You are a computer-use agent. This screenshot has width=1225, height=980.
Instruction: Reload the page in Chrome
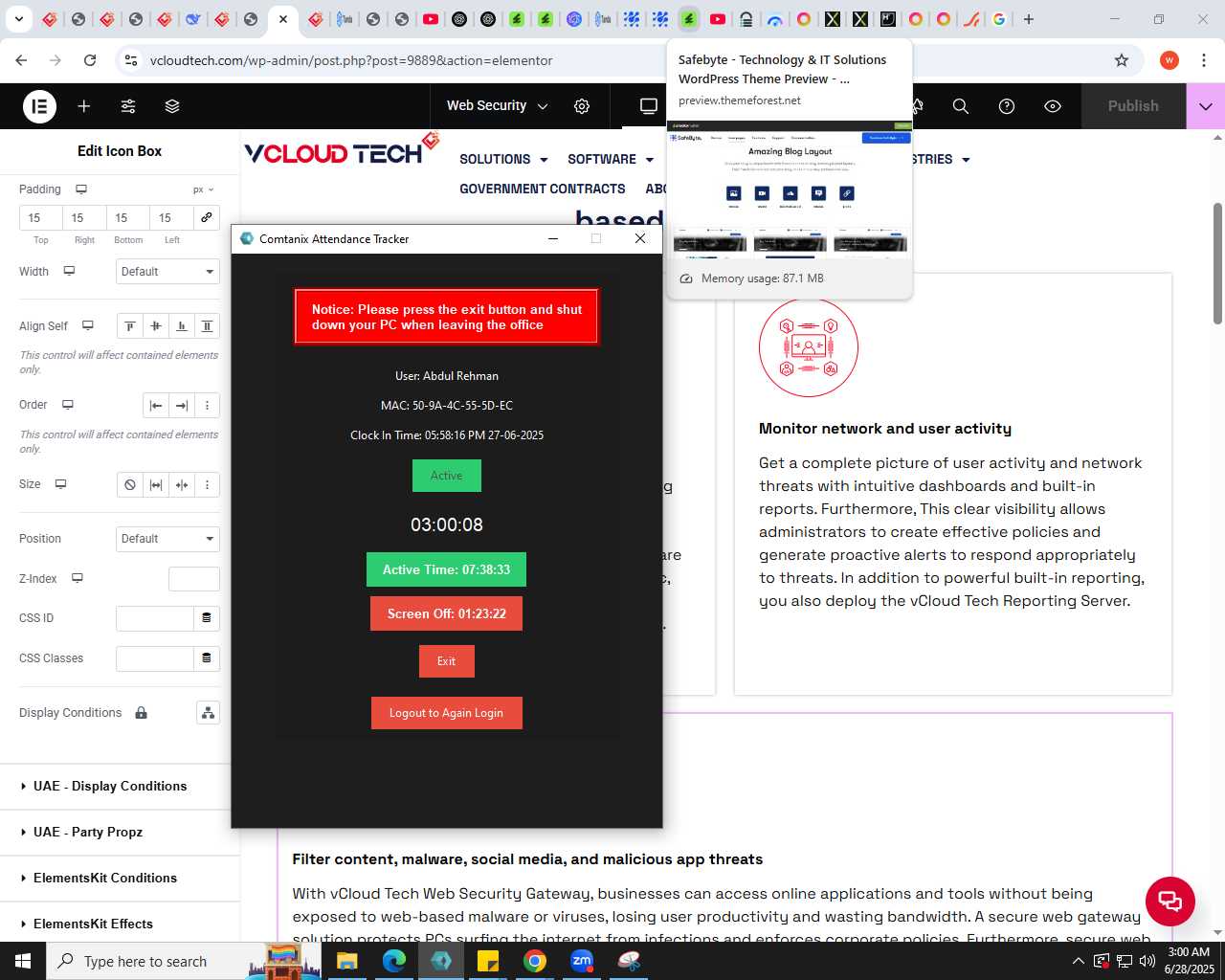click(x=90, y=60)
